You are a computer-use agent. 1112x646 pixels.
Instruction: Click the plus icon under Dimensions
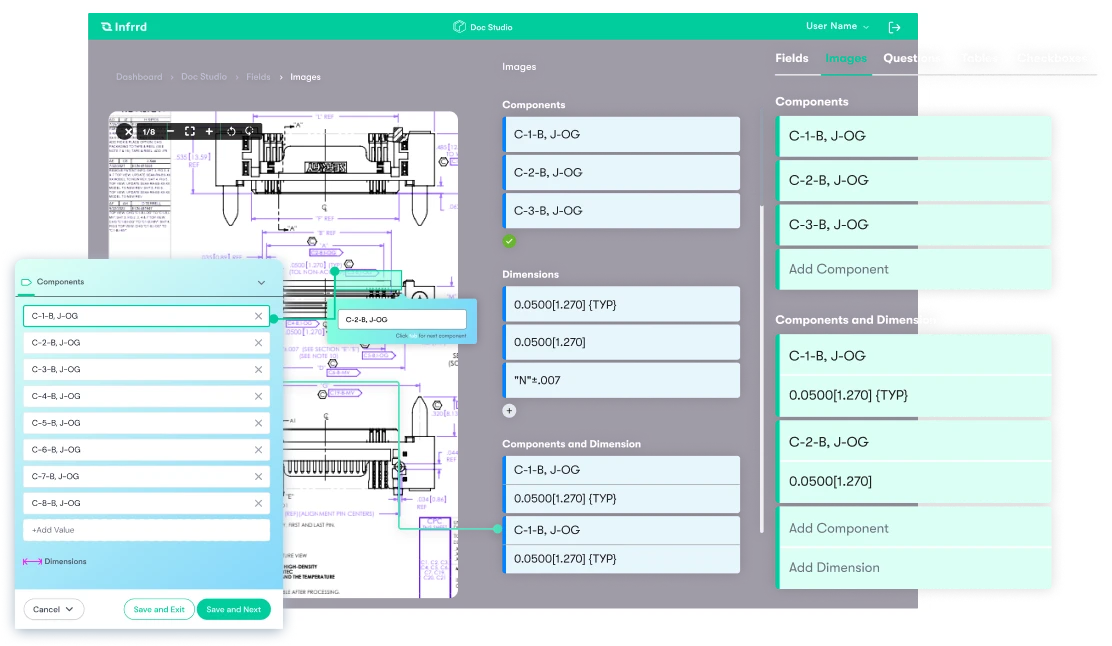pyautogui.click(x=509, y=410)
